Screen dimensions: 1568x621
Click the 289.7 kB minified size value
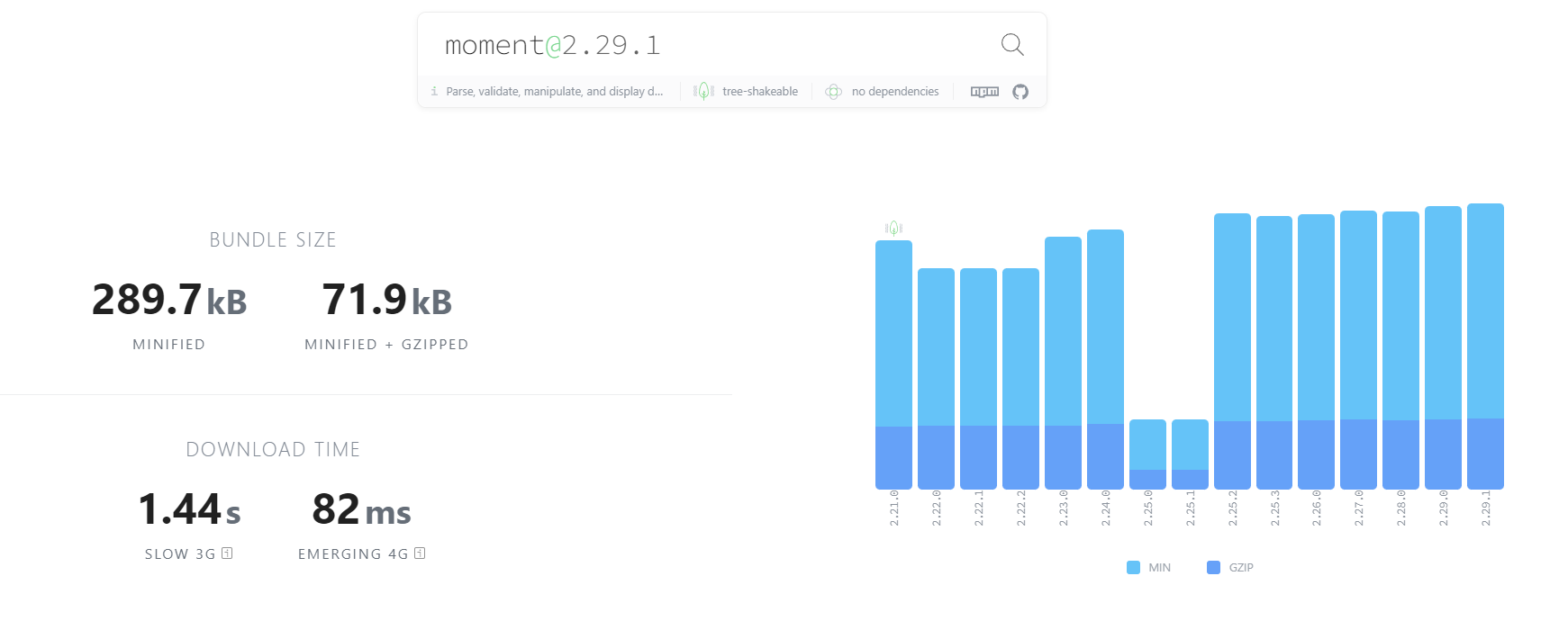[169, 300]
